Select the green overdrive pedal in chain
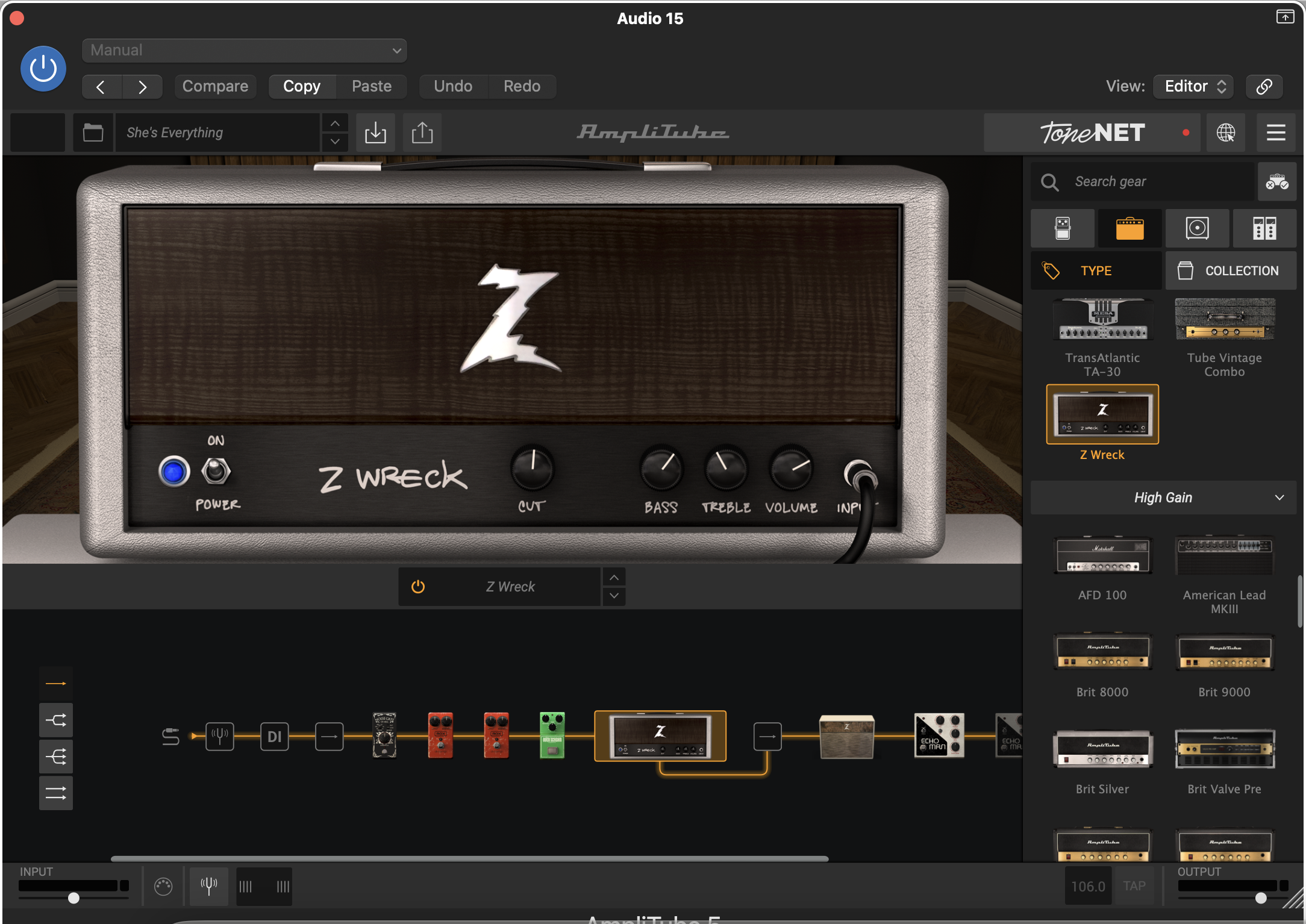1306x924 pixels. click(x=552, y=735)
